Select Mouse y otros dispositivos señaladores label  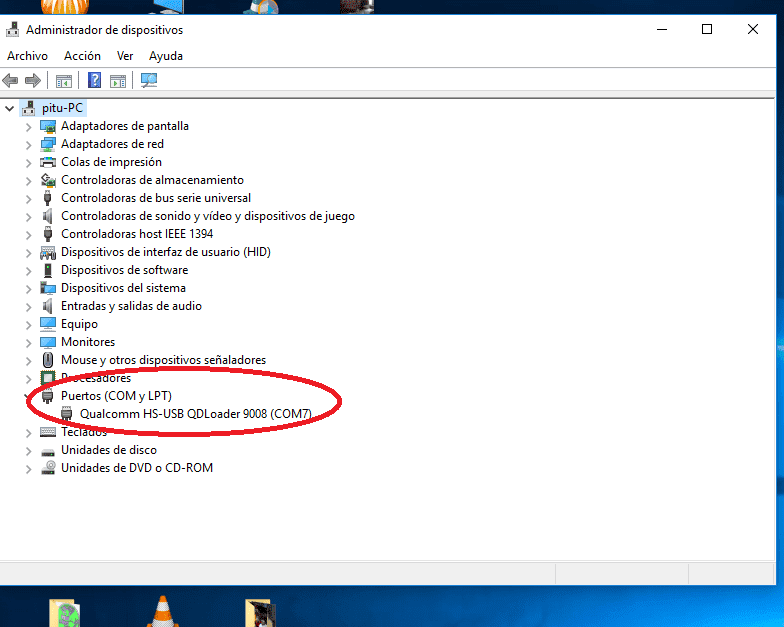point(163,360)
